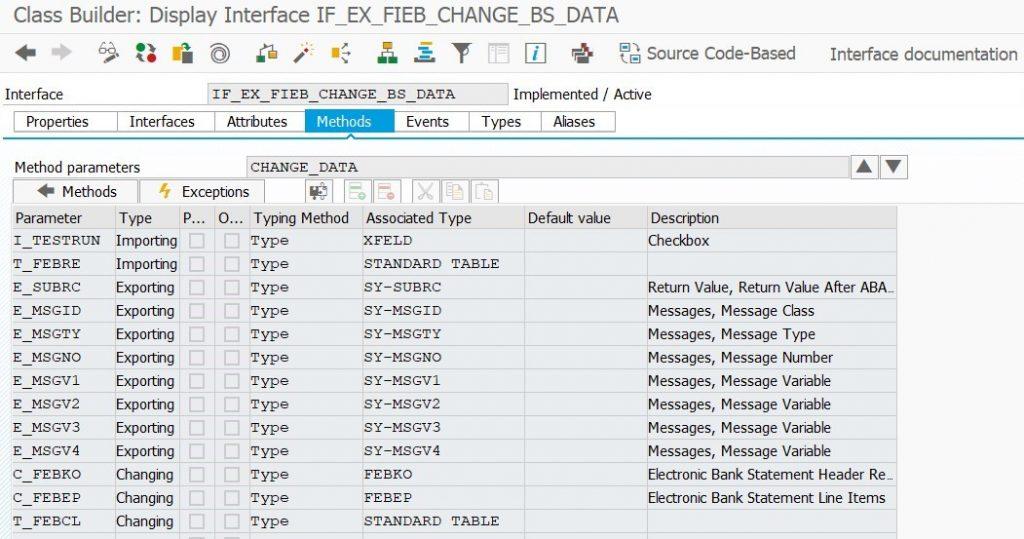Toggle Optional checkbox for T_FEBRE
1024x539 pixels.
point(232,264)
